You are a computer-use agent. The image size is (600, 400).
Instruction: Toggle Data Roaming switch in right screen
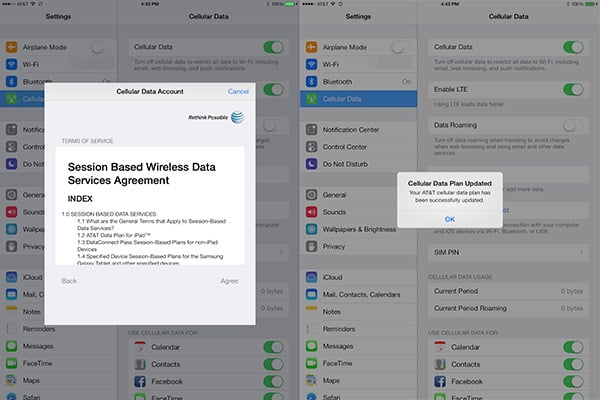[573, 125]
